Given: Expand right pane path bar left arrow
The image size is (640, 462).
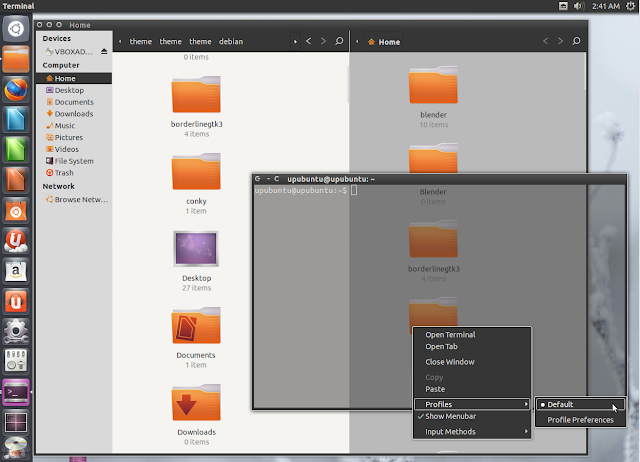Looking at the screenshot, I should point(357,42).
